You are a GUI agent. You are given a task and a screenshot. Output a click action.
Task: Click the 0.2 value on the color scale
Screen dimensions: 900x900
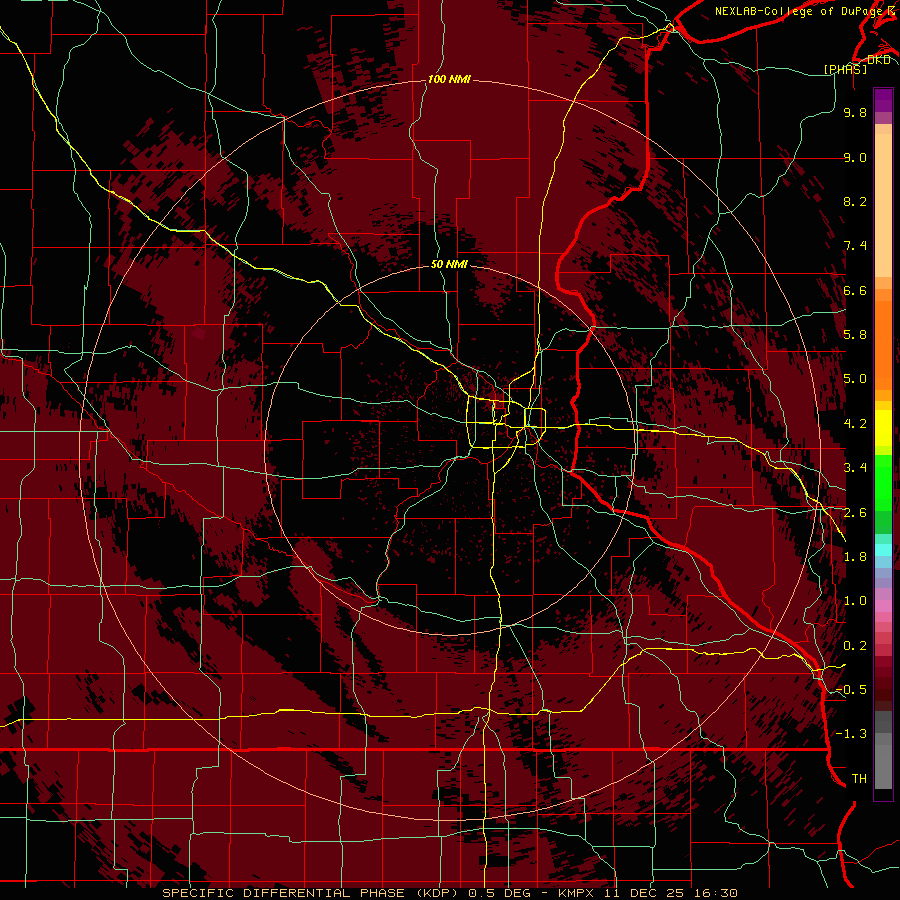coord(855,646)
